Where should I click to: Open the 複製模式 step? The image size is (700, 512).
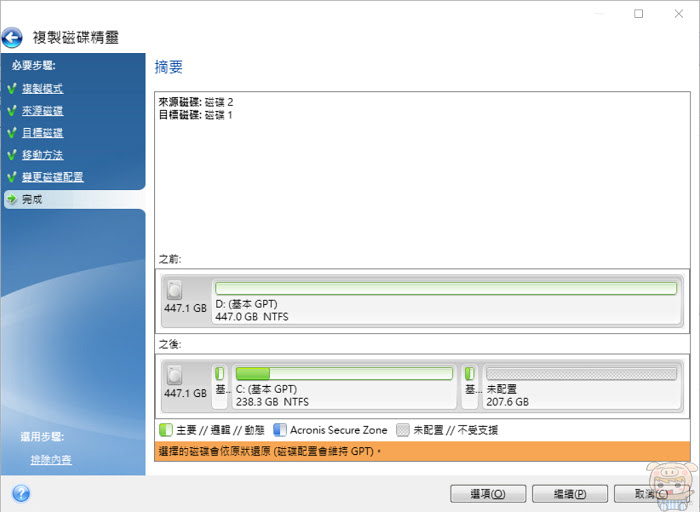(43, 88)
